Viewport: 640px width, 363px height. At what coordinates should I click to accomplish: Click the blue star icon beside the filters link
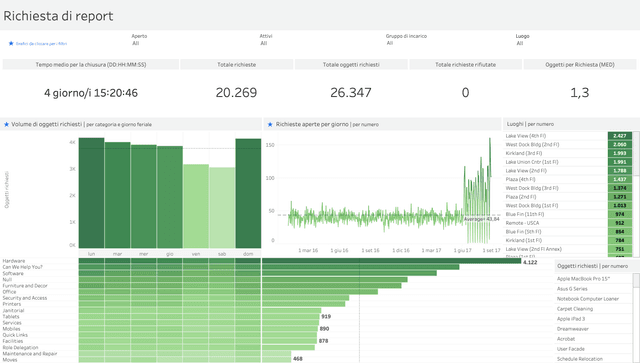click(11, 43)
